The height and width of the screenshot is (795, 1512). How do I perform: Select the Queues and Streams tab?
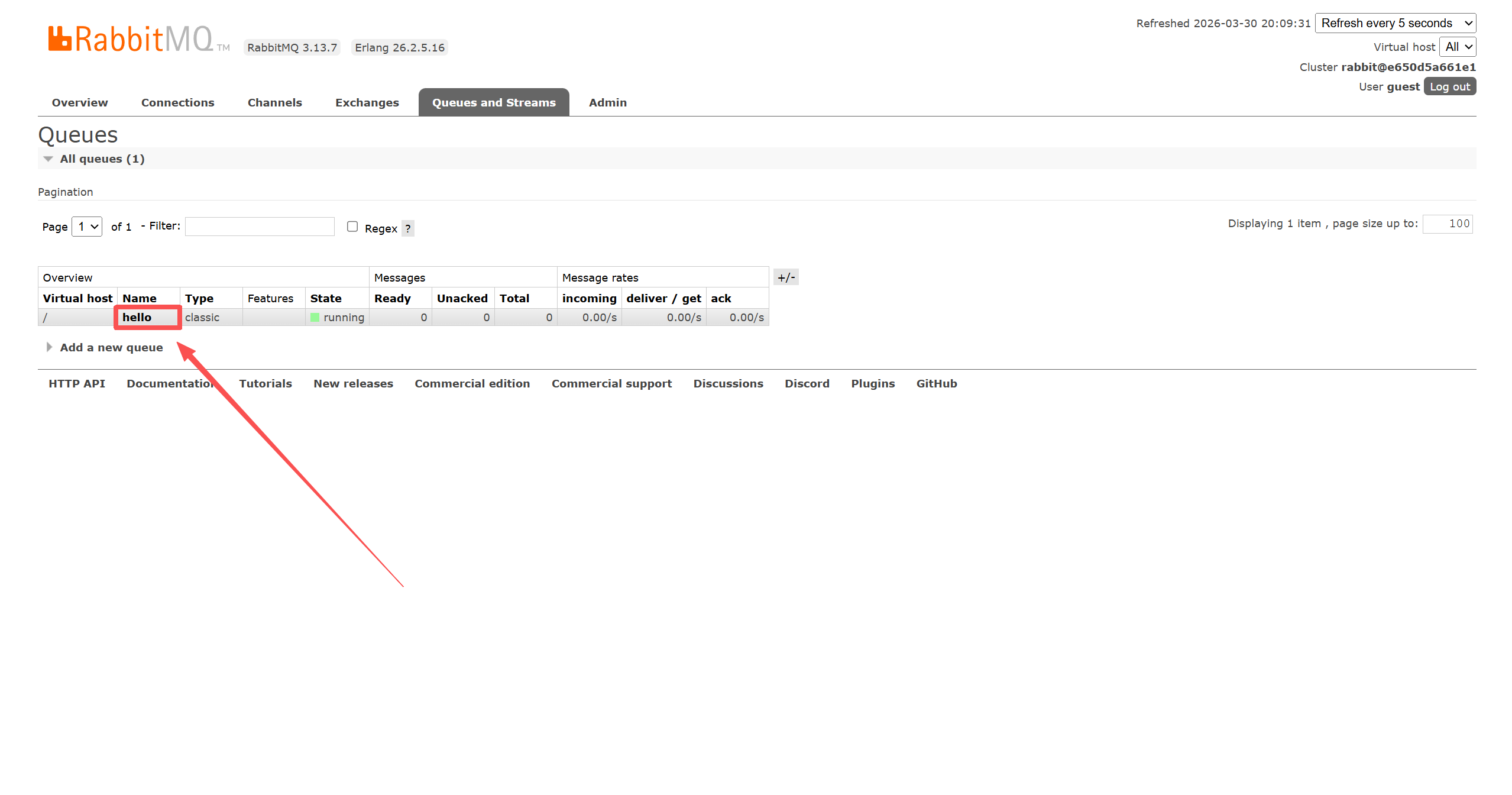point(494,102)
